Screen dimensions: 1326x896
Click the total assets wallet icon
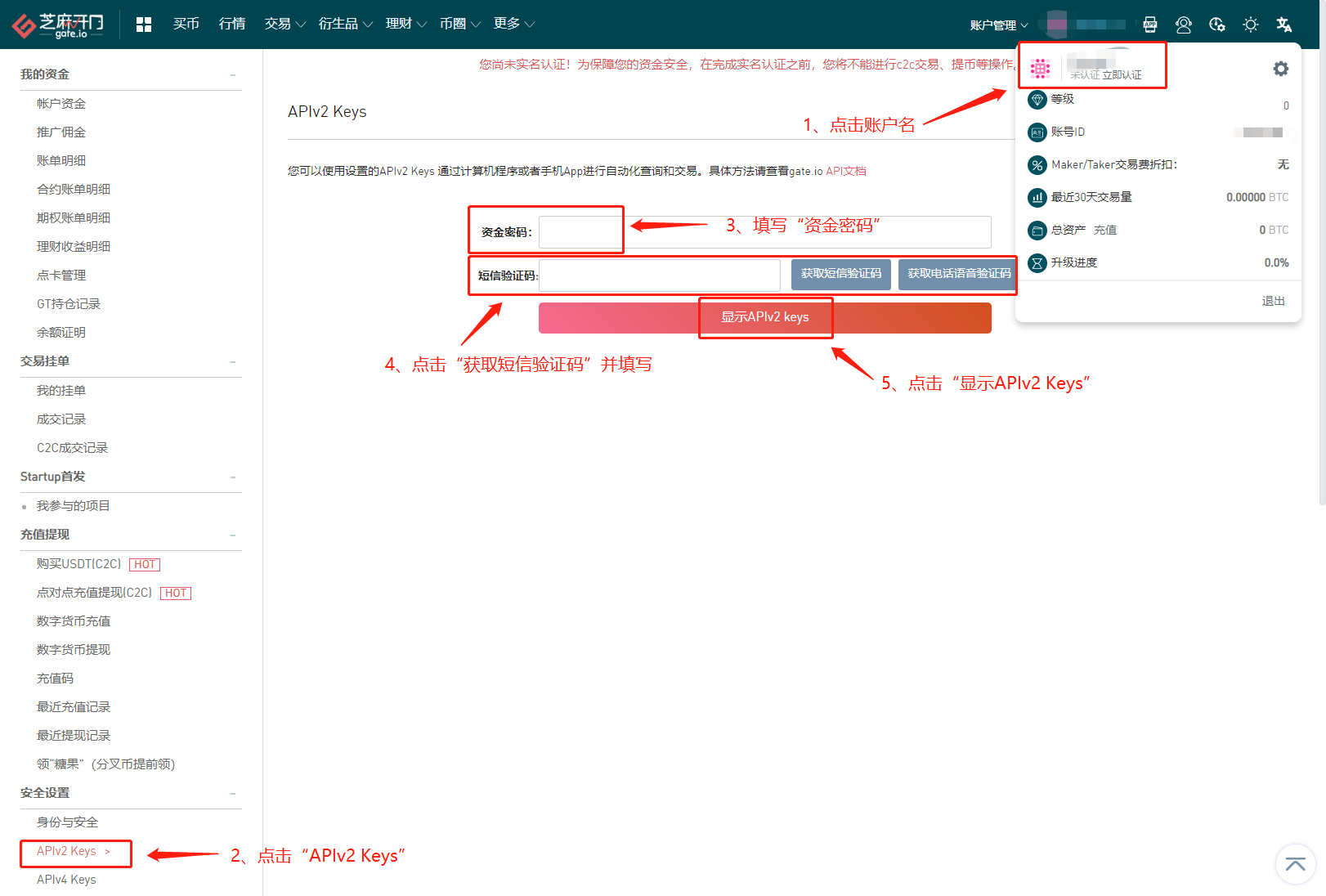[x=1037, y=231]
